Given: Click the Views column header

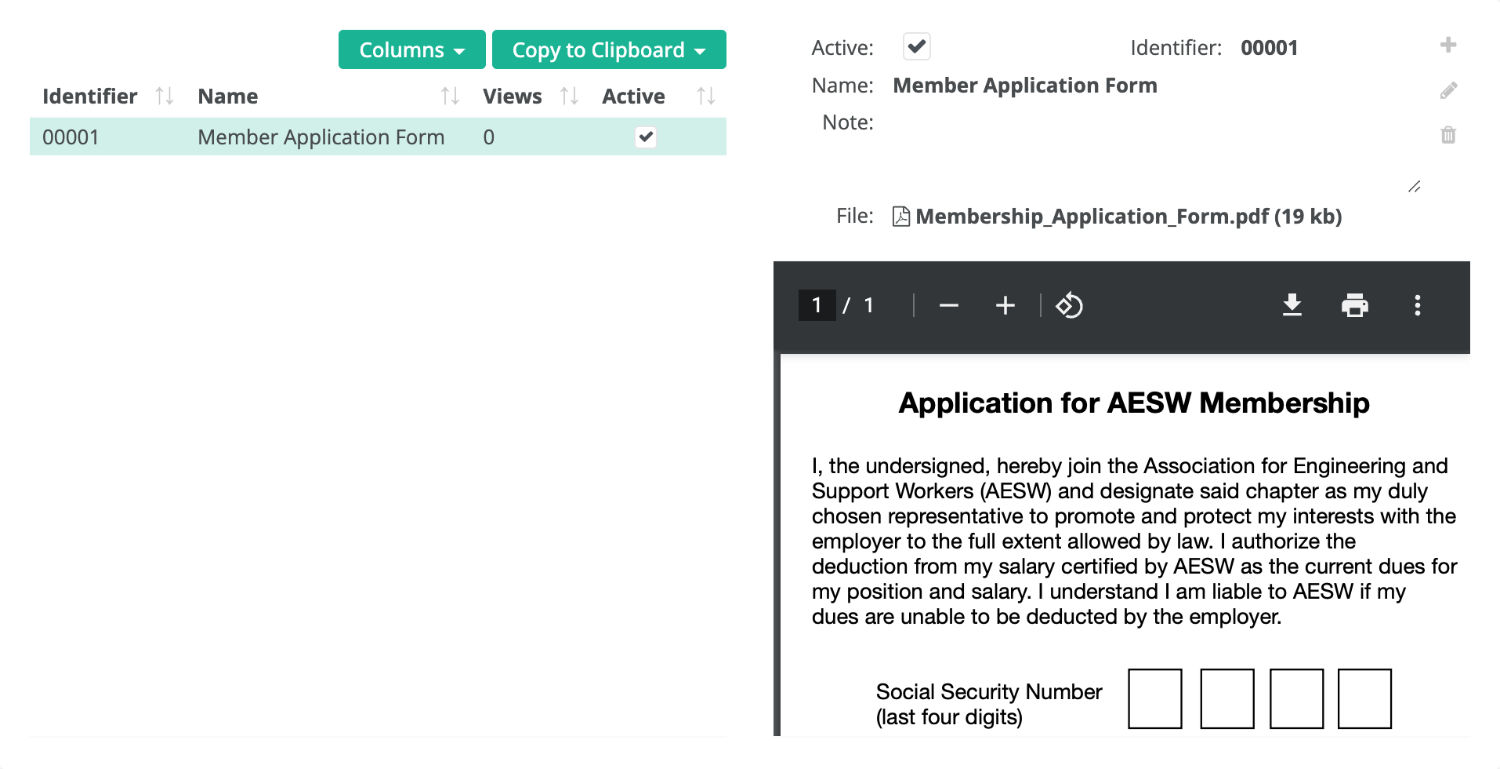Looking at the screenshot, I should (512, 96).
